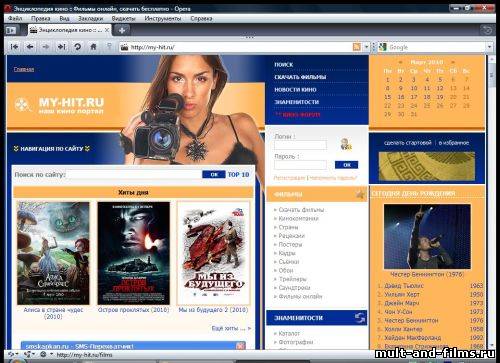Open the closed tabs trash icon
Screen dimensions: 500x363
pos(487,30)
